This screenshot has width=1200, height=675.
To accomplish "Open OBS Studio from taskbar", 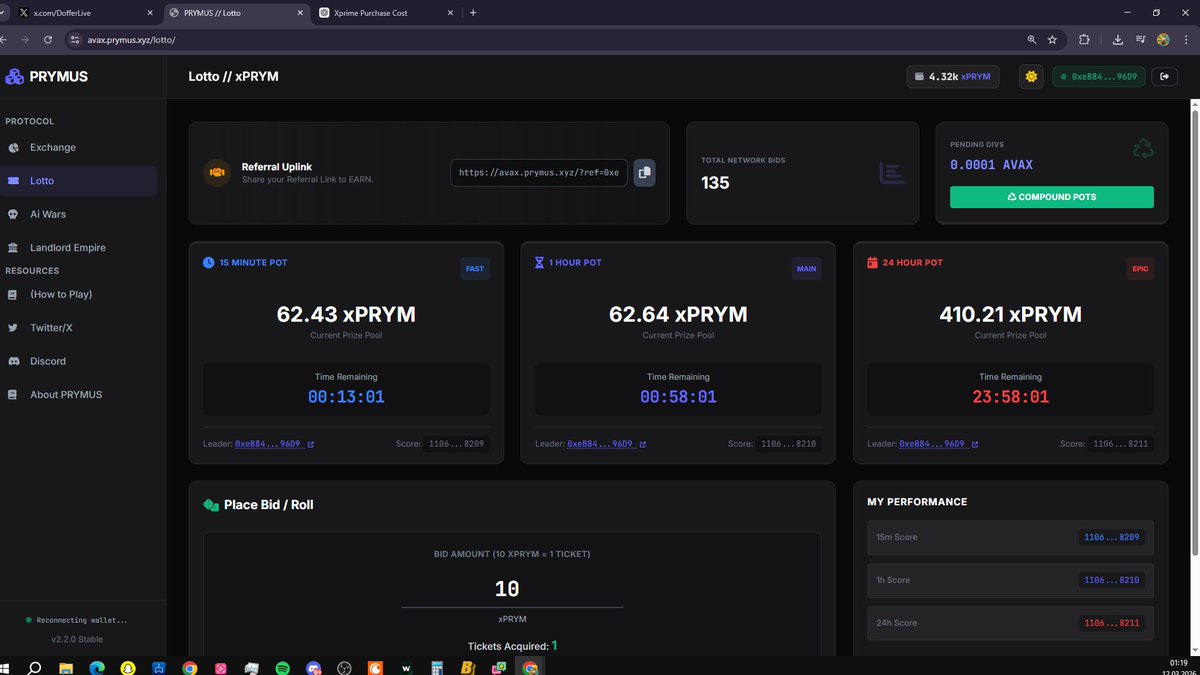I will click(345, 667).
